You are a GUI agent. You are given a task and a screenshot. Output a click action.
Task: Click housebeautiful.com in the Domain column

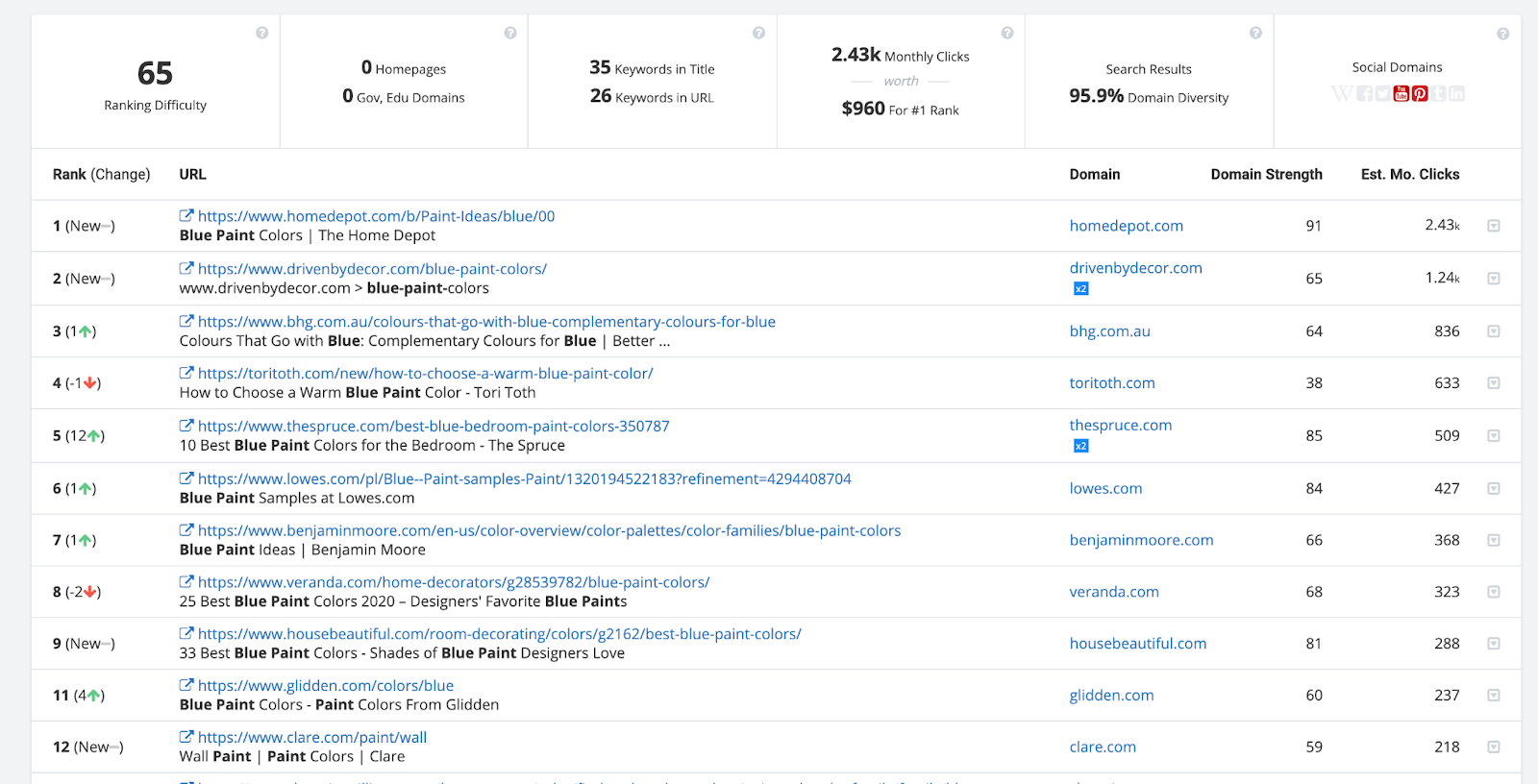pyautogui.click(x=1138, y=644)
